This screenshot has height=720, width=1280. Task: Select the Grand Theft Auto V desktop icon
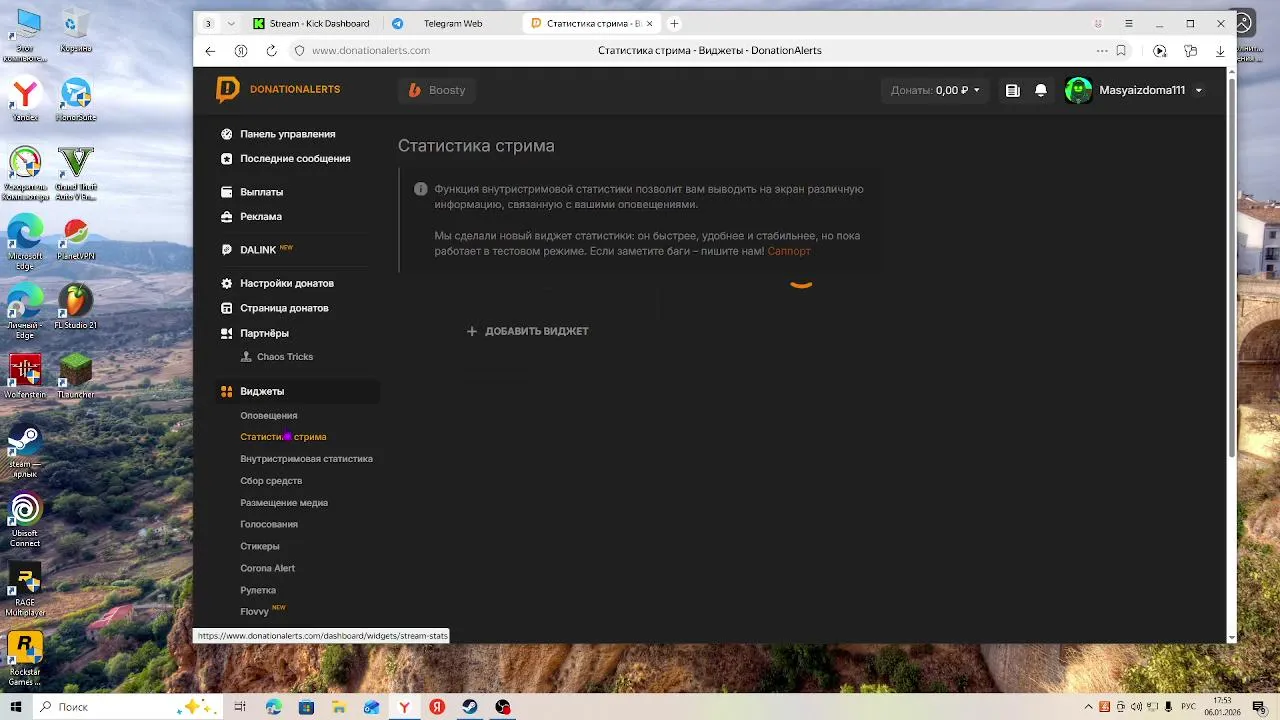(76, 174)
